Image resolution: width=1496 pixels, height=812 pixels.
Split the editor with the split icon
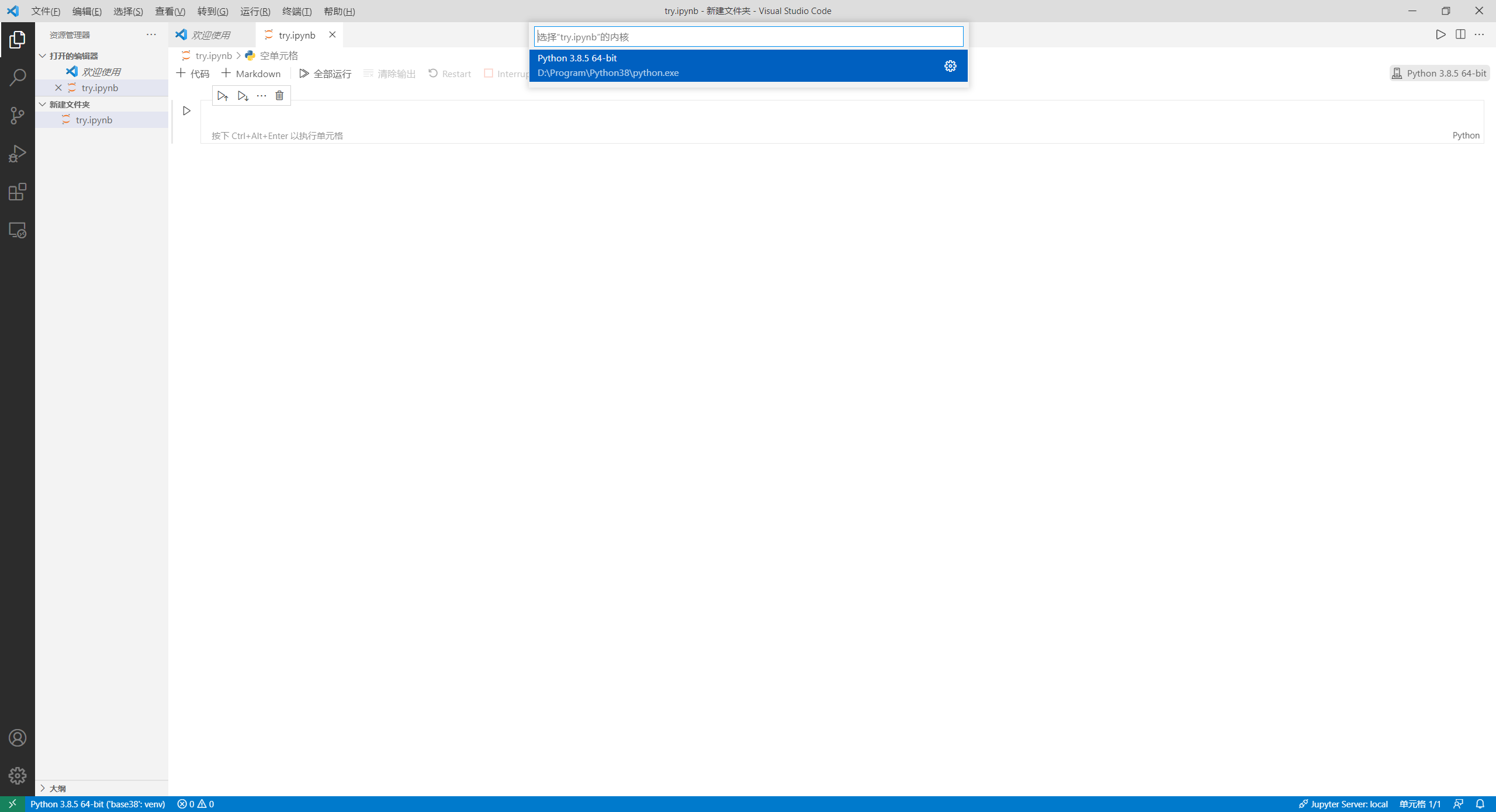coord(1460,34)
